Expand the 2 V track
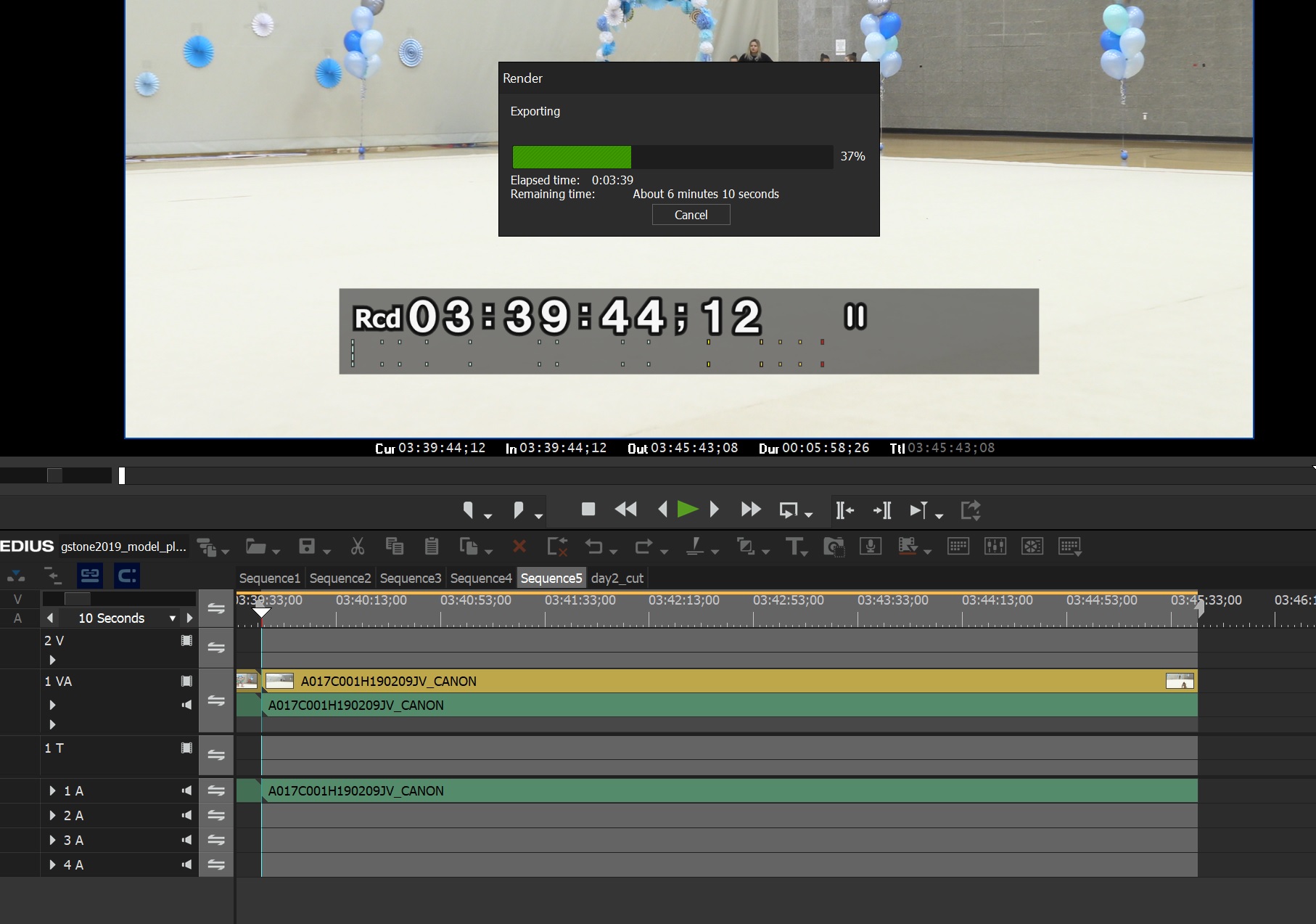1316x924 pixels. [x=52, y=660]
